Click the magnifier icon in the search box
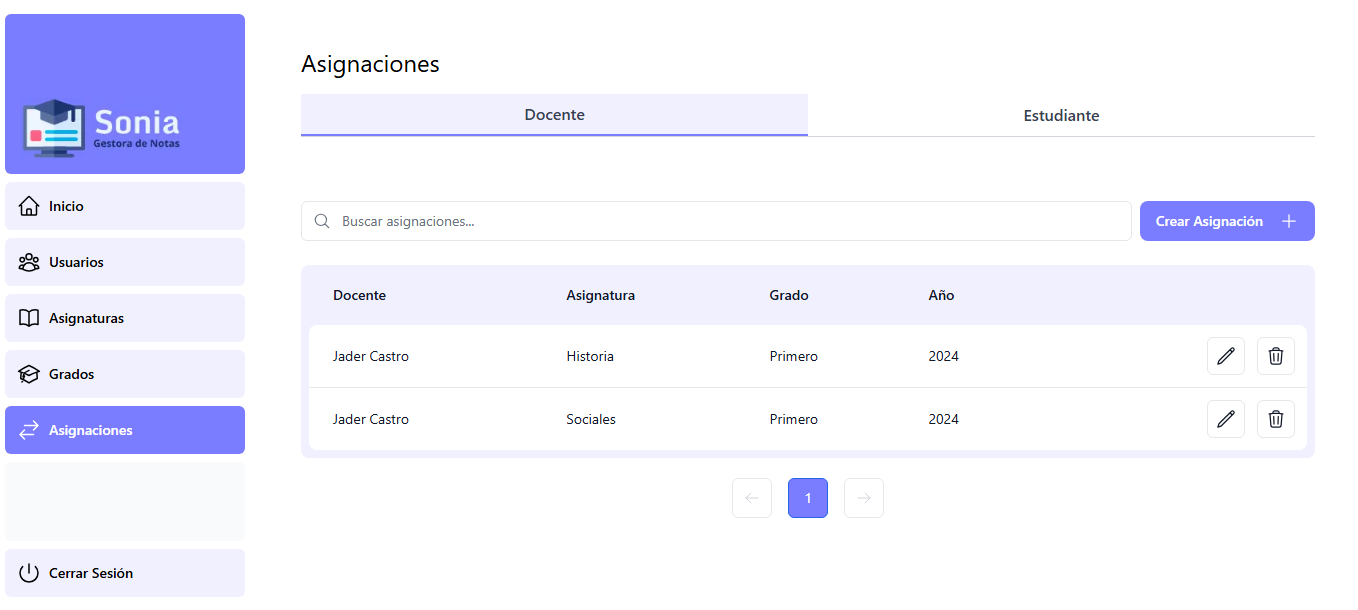Image resolution: width=1358 pixels, height=610 pixels. (x=322, y=221)
